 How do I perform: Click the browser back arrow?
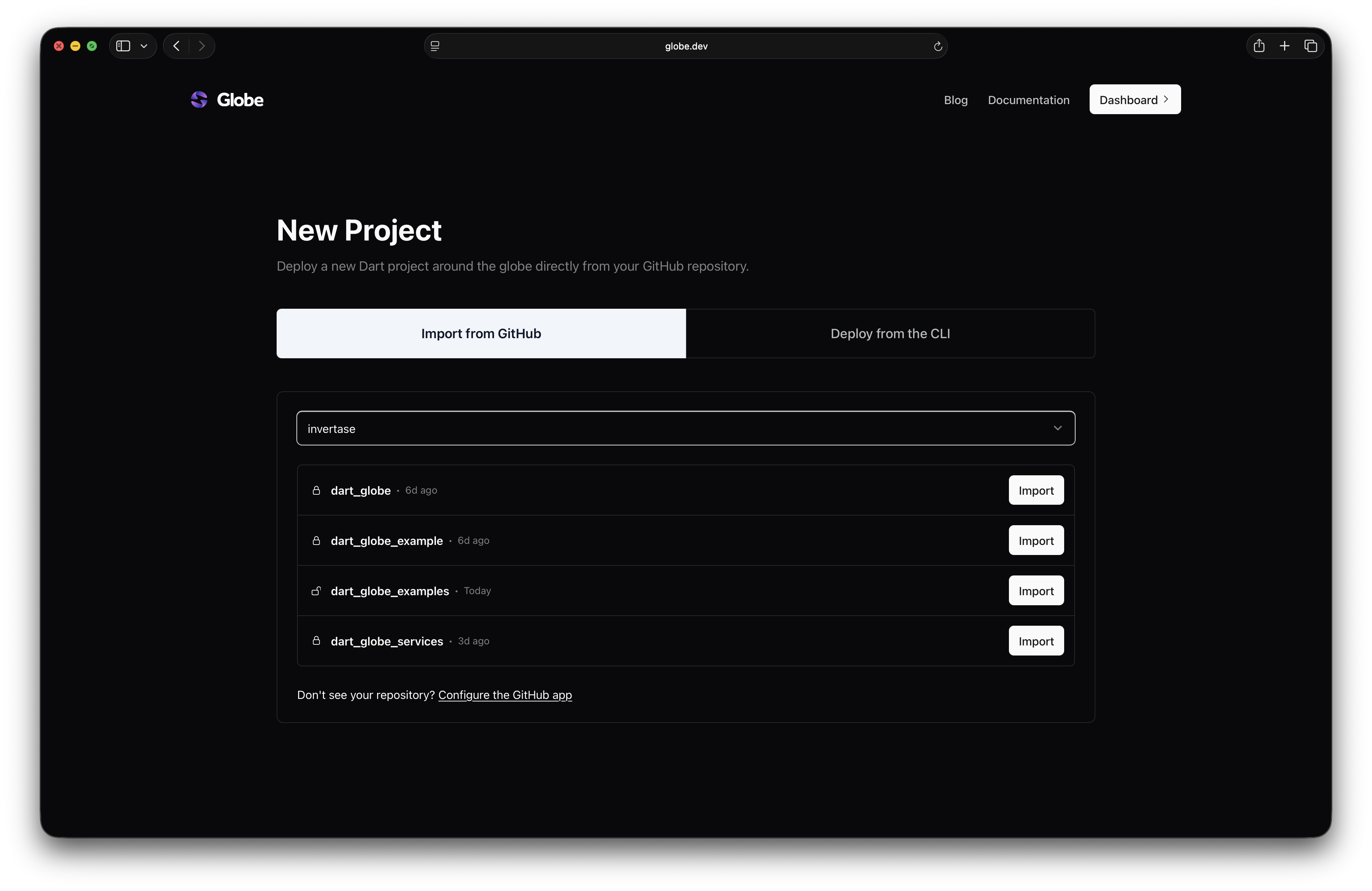177,46
